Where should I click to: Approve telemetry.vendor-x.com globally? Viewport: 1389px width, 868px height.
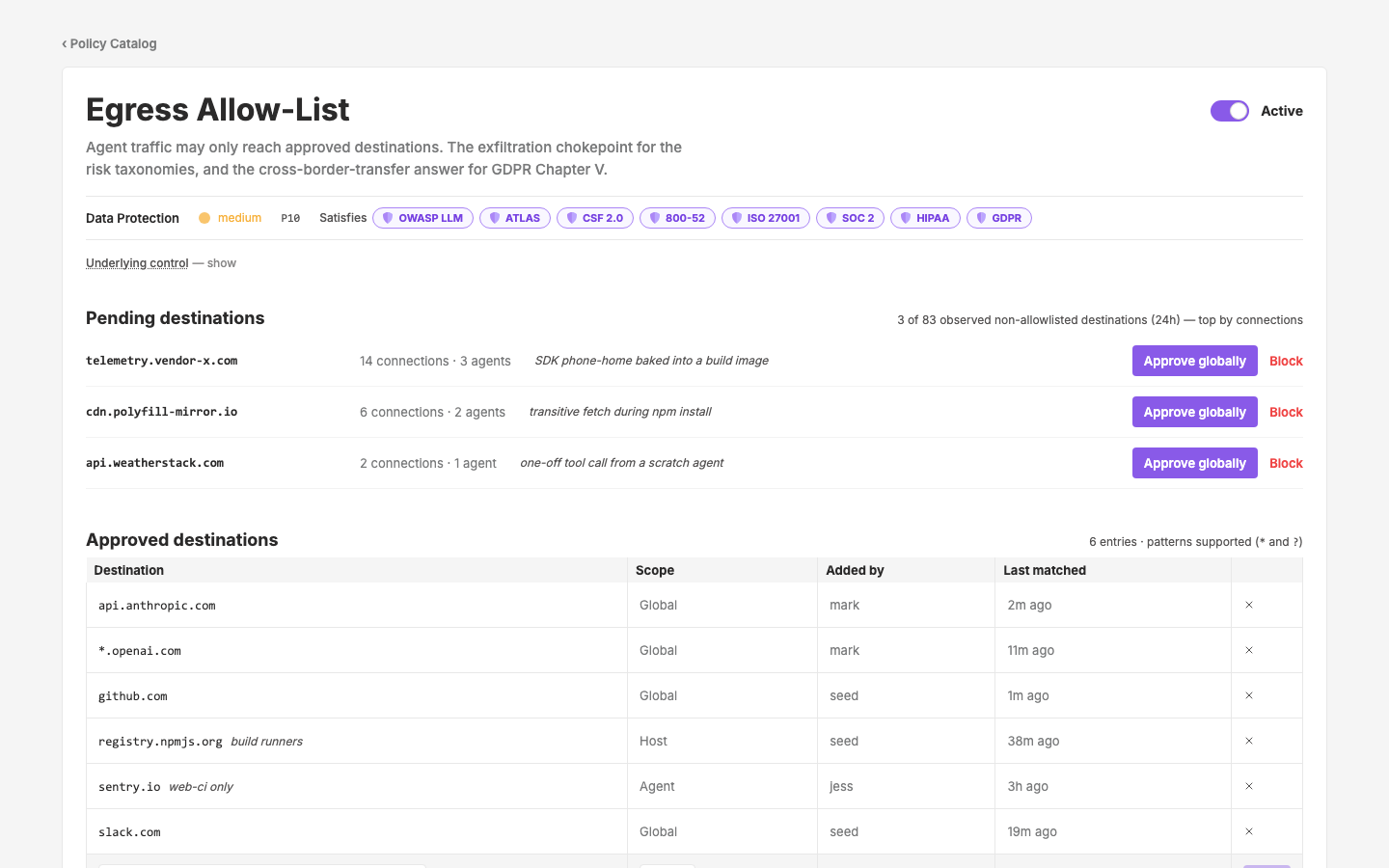1195,361
